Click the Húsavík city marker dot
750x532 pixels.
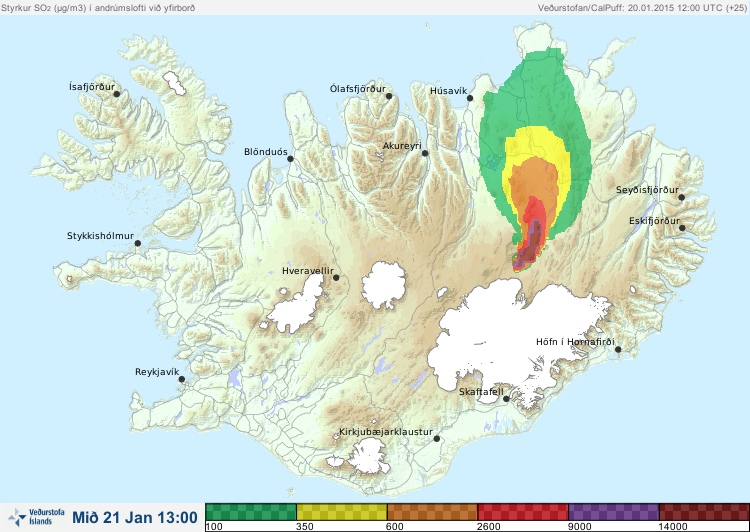(470, 98)
